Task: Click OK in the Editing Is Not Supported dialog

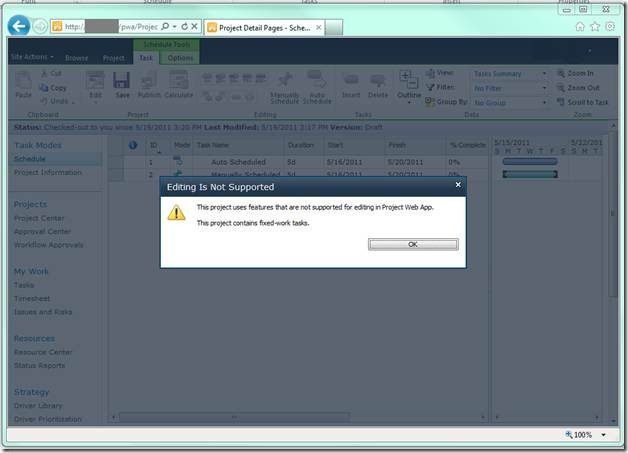Action: pyautogui.click(x=413, y=244)
